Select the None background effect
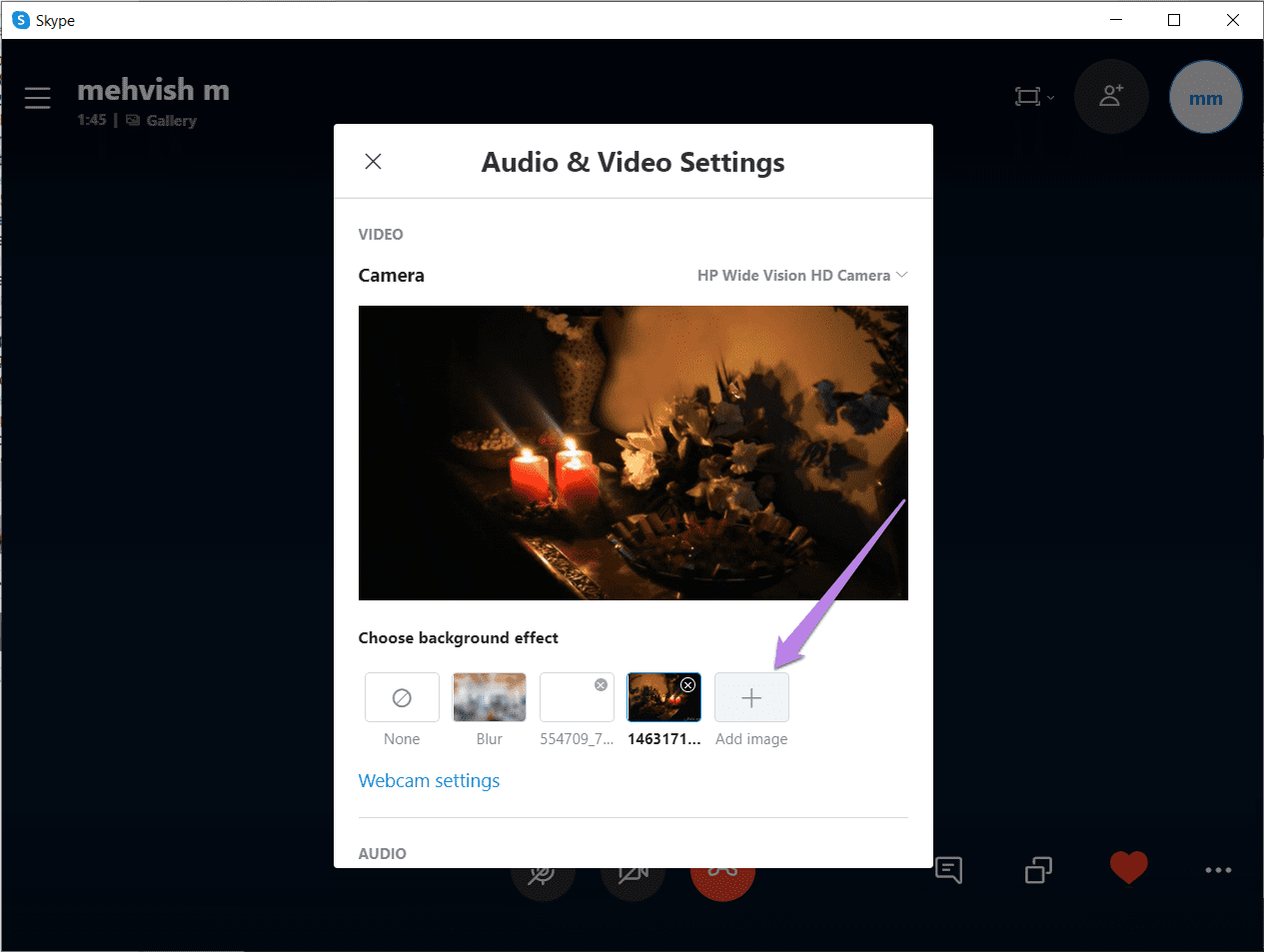1264x952 pixels. tap(402, 697)
